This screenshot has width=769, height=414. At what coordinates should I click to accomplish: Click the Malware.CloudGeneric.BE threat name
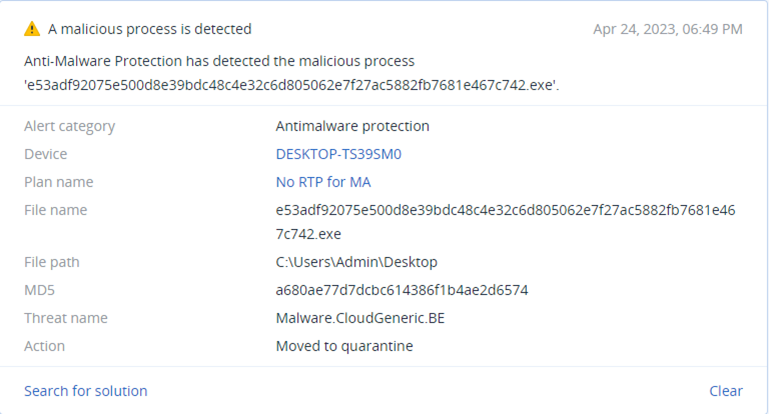point(360,318)
